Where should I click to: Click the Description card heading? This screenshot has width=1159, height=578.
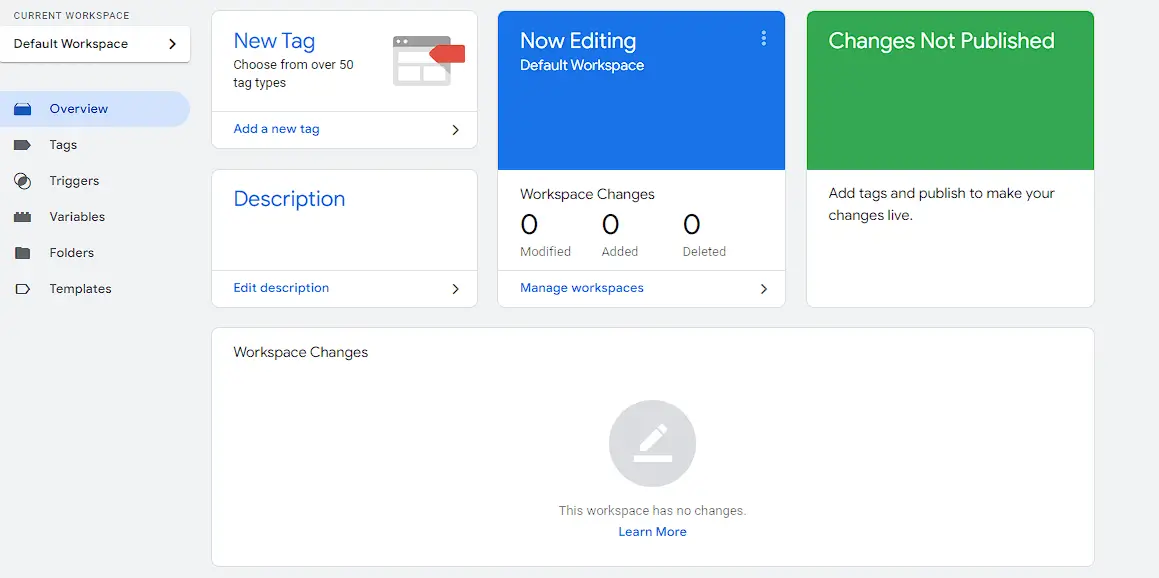click(289, 200)
